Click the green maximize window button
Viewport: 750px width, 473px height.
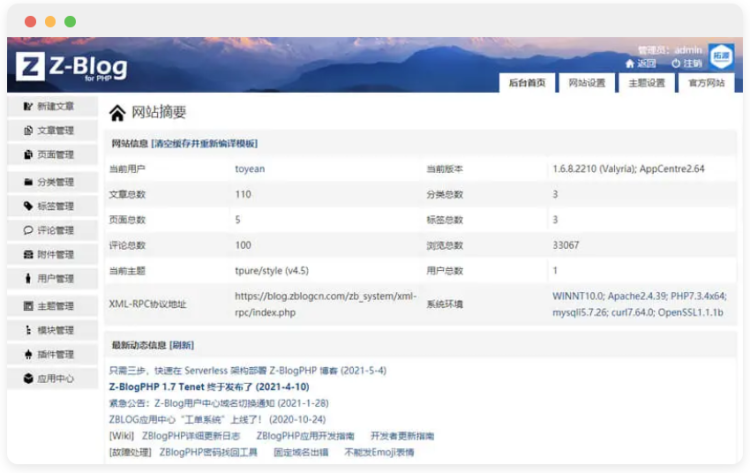point(70,22)
